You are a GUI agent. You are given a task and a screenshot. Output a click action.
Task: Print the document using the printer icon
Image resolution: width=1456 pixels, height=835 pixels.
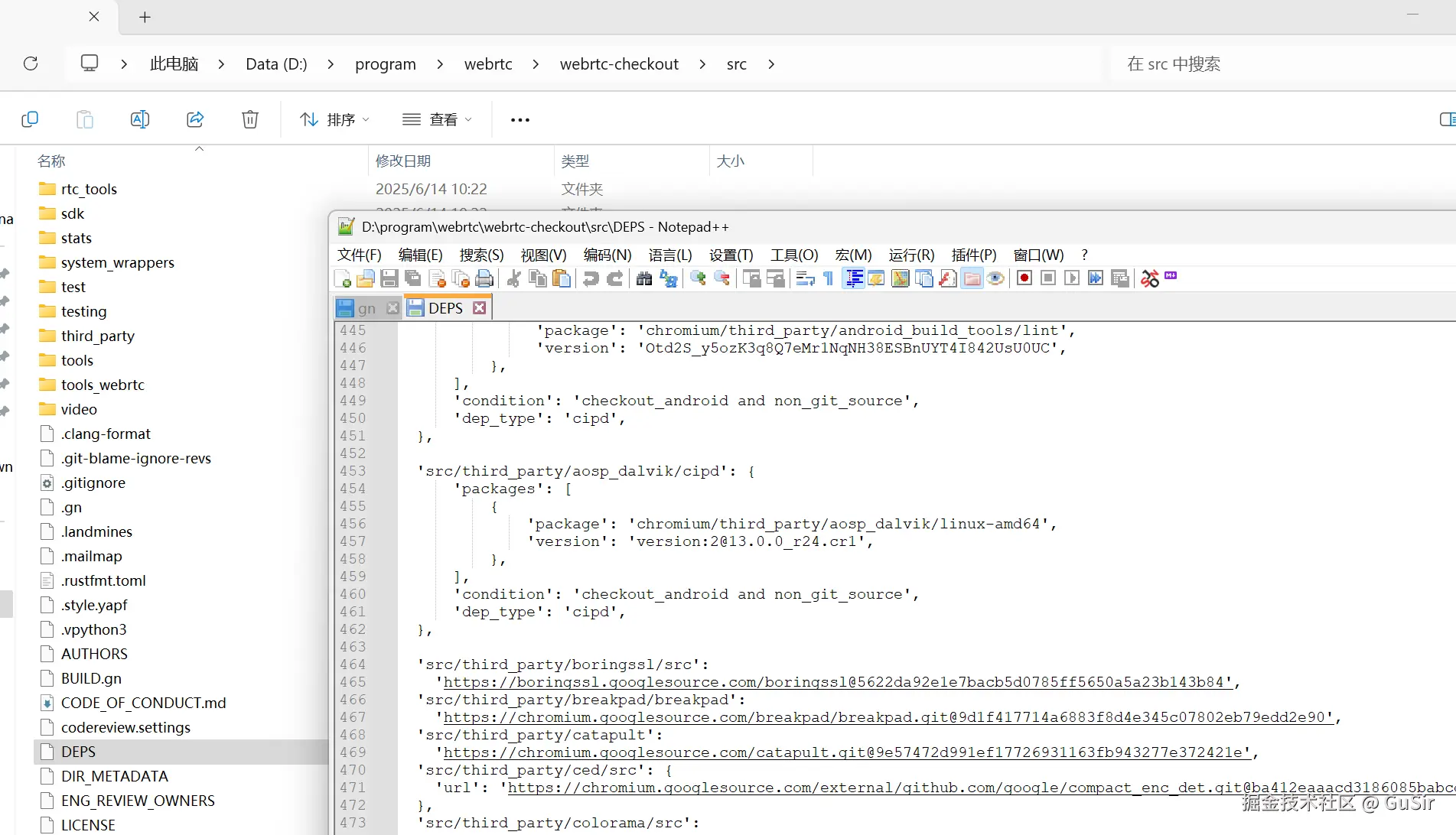tap(484, 279)
